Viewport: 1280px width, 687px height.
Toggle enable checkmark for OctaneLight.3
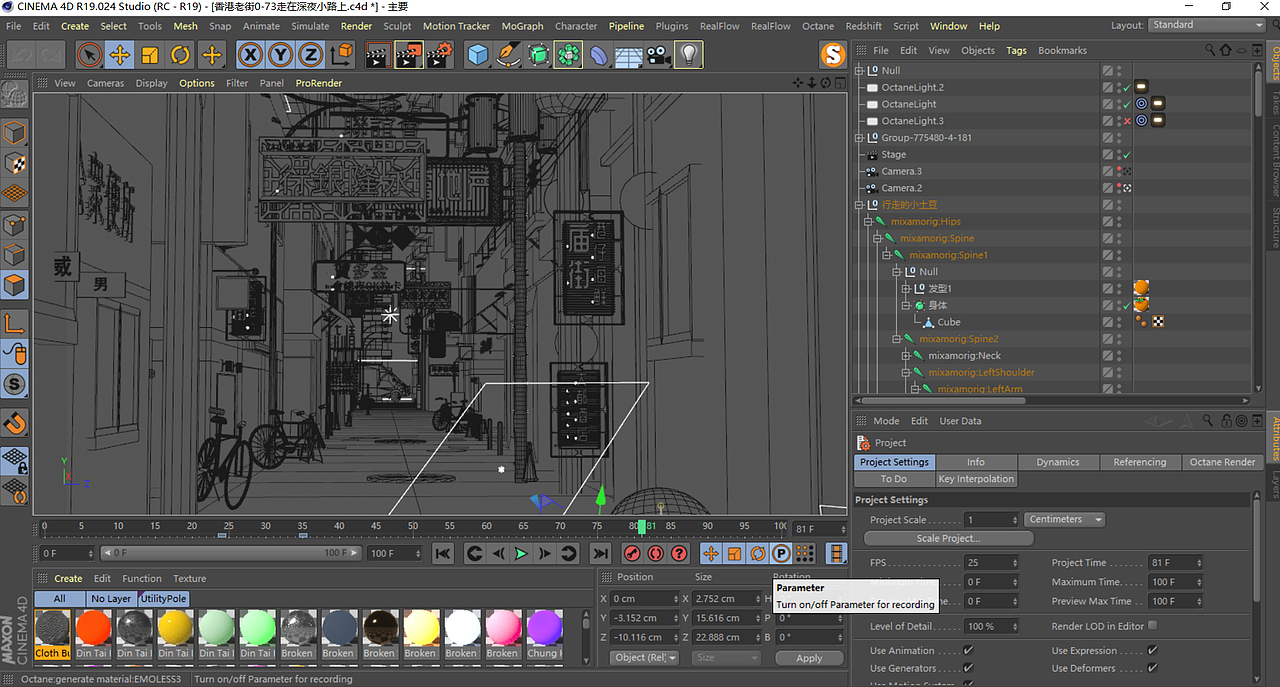coord(1127,121)
